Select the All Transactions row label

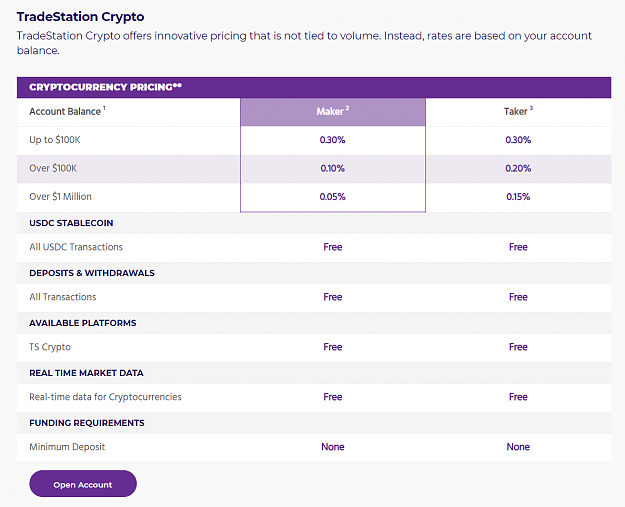(63, 297)
